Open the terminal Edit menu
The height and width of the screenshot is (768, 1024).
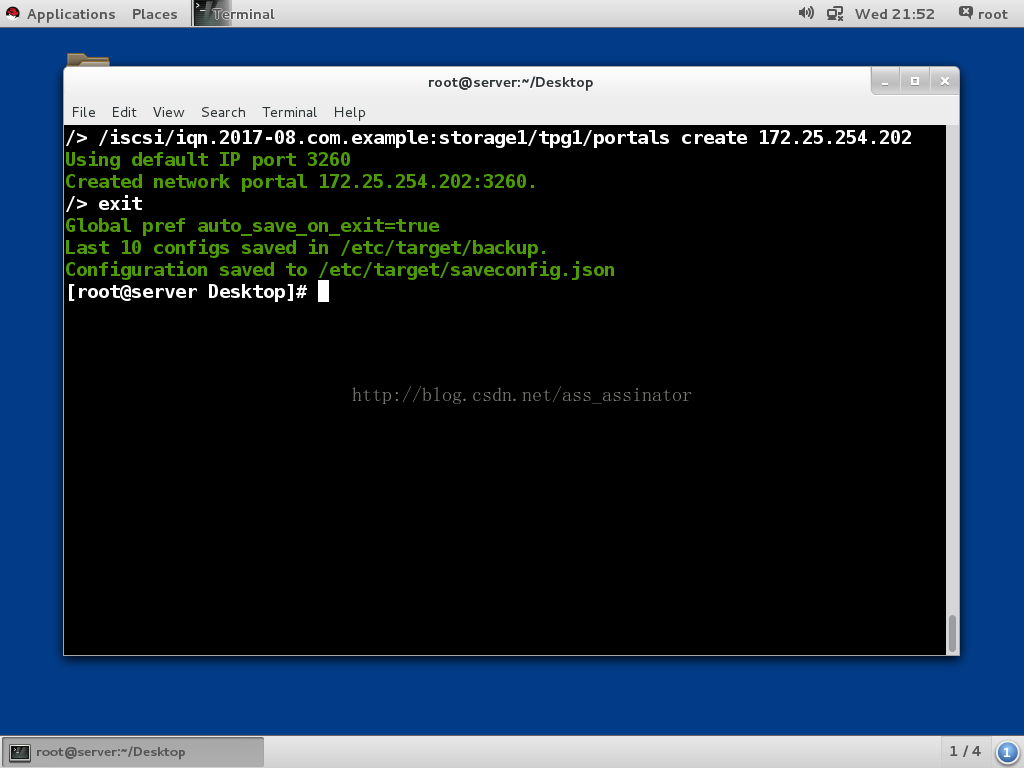(x=124, y=112)
